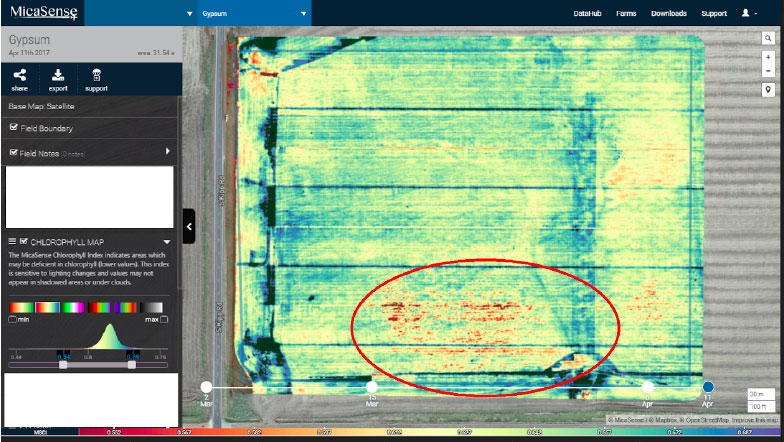Zoom out on the map
The width and height of the screenshot is (784, 442).
767,71
